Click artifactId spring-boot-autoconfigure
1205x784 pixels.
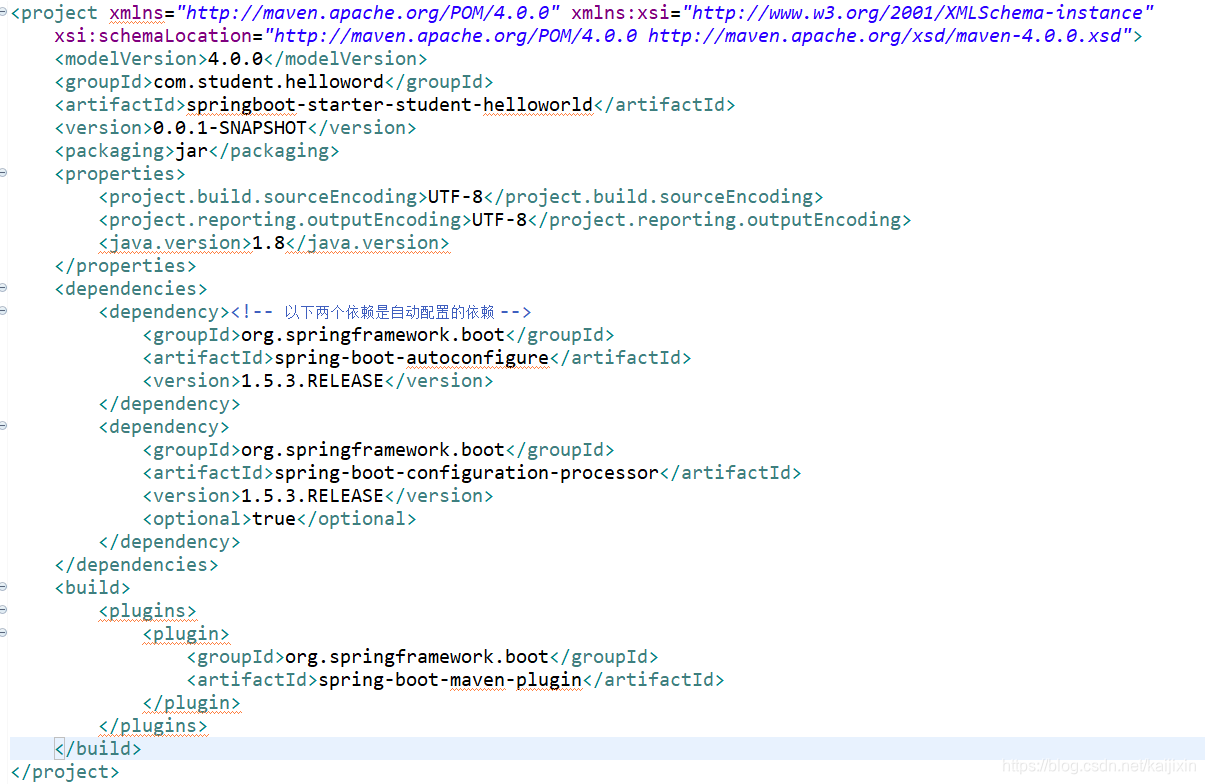pyautogui.click(x=411, y=358)
